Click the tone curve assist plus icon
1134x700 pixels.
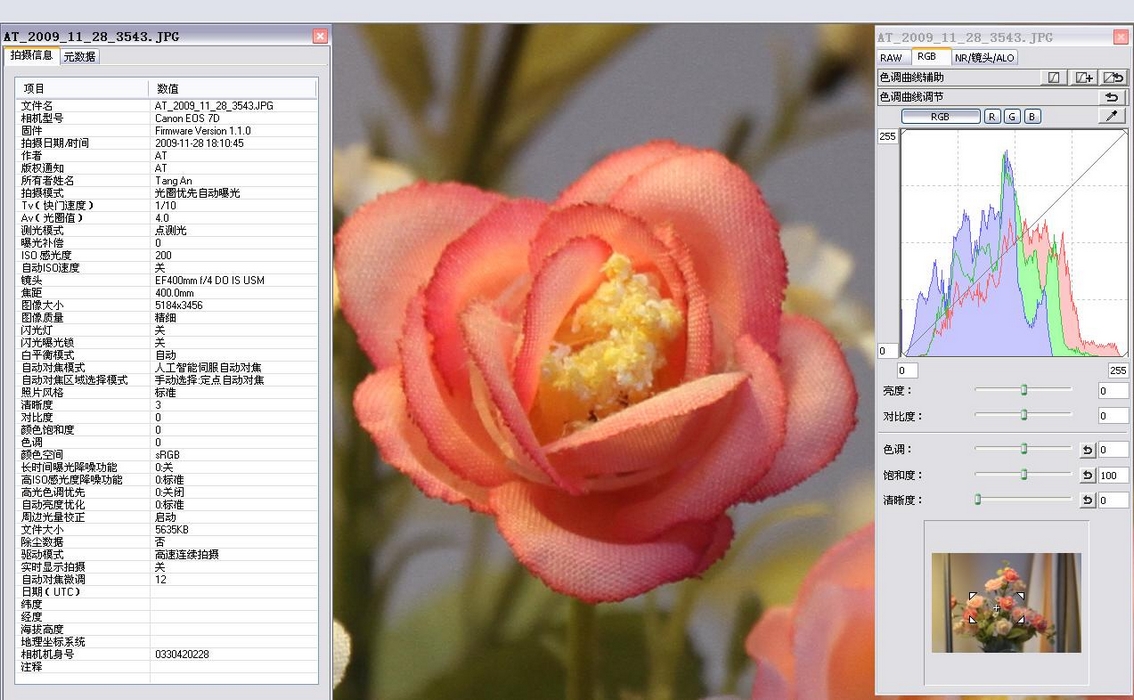coord(1084,77)
